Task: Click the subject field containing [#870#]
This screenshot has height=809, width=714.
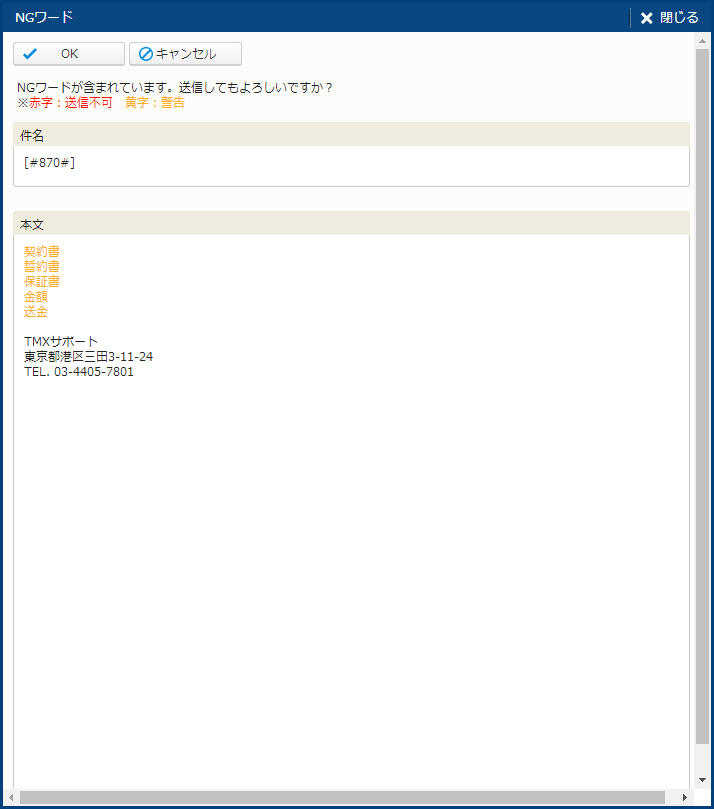Action: pyautogui.click(x=350, y=165)
